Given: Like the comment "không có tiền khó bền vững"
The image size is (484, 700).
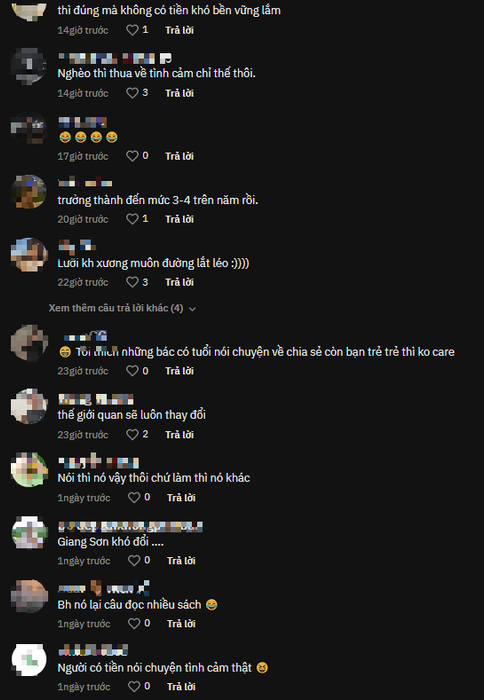Looking at the screenshot, I should click(132, 30).
